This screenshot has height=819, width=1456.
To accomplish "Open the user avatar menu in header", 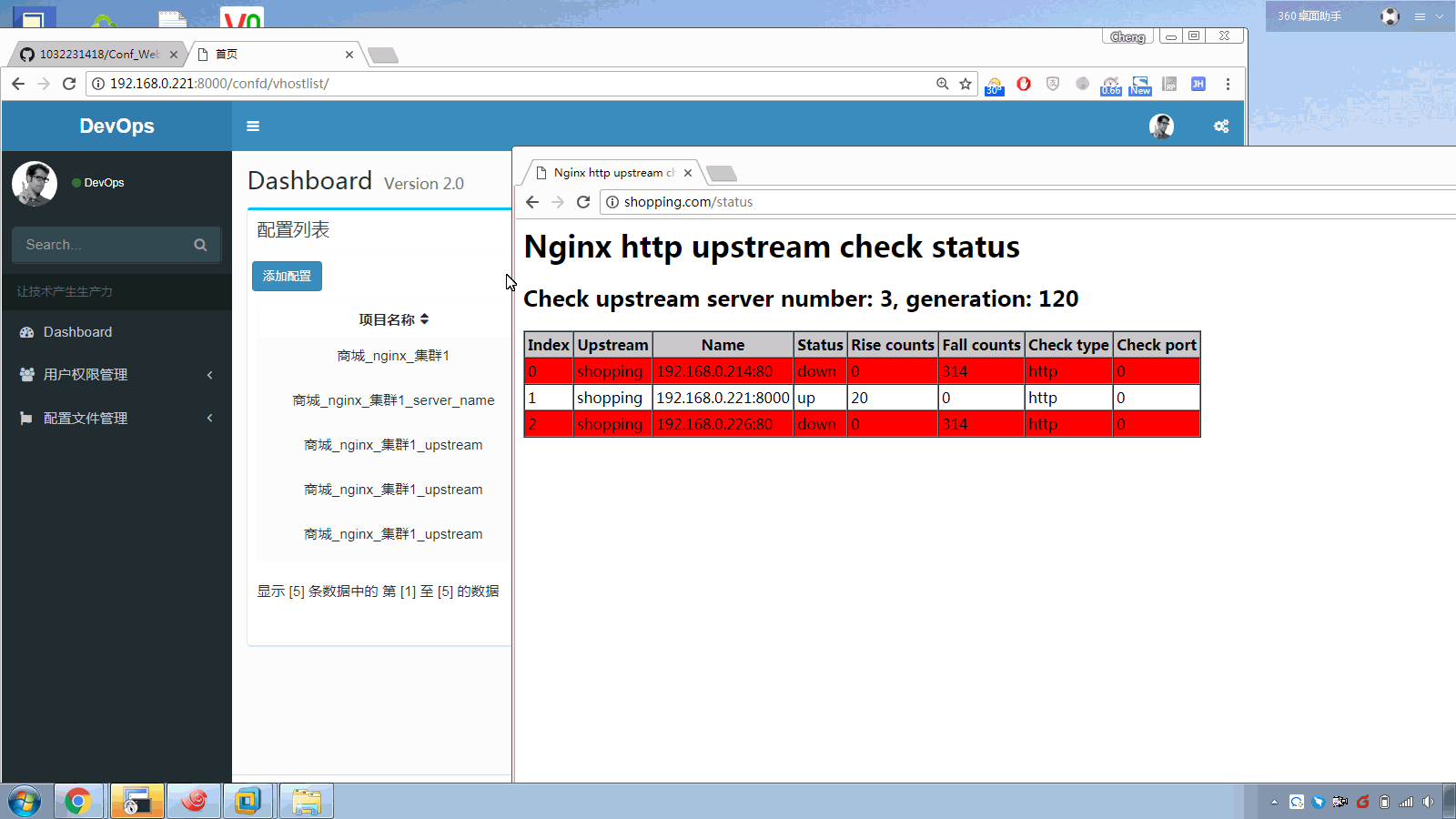I will pyautogui.click(x=1161, y=126).
